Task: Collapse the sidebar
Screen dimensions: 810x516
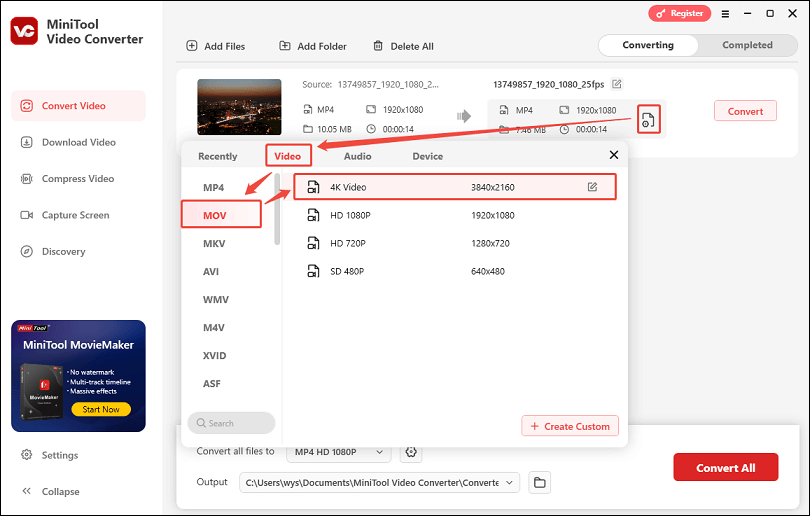Action: [x=51, y=491]
